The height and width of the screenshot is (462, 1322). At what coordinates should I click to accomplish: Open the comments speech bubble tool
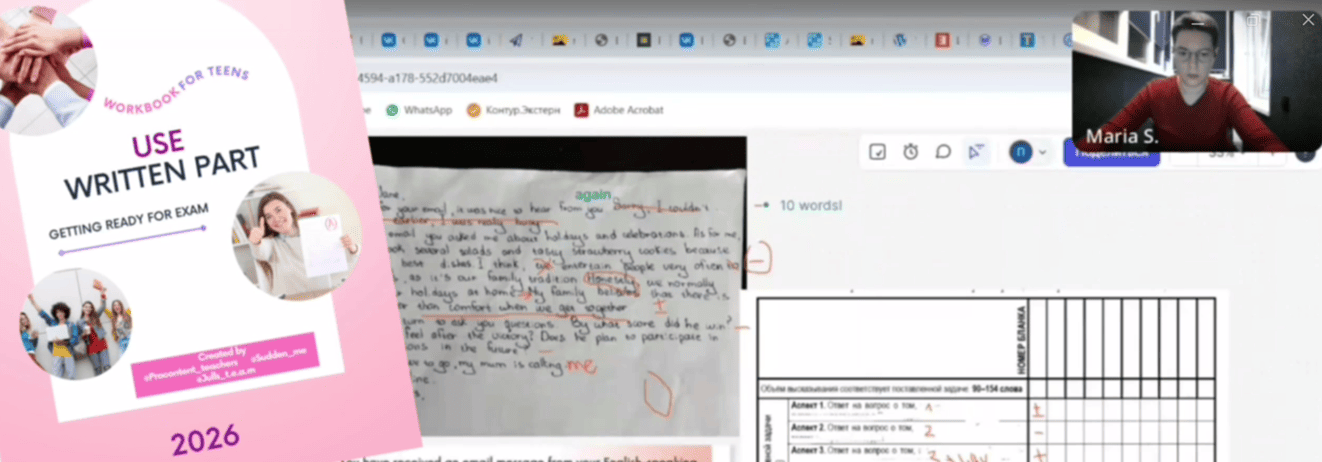tap(942, 152)
